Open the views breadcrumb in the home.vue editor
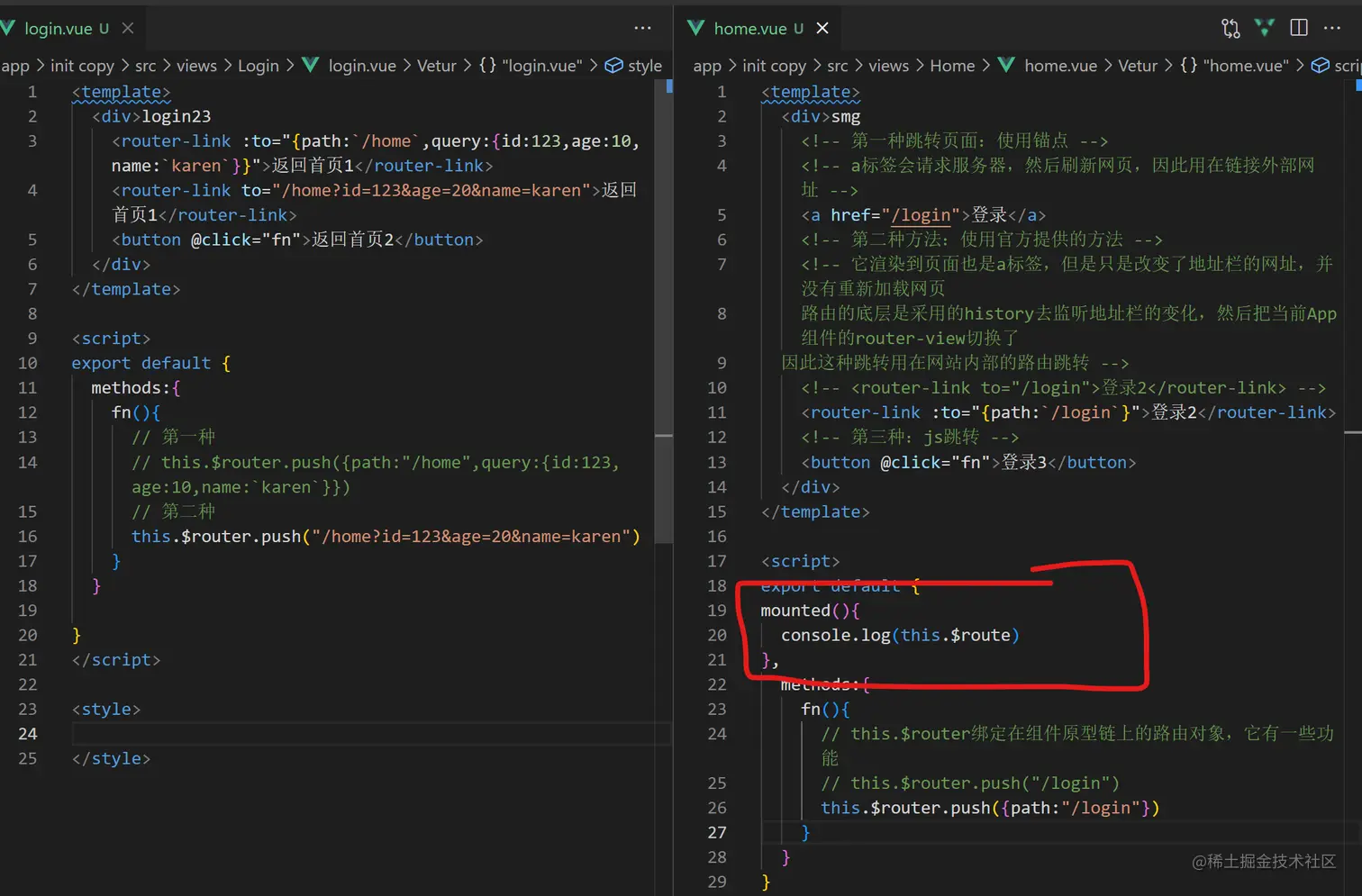This screenshot has width=1362, height=896. tap(888, 66)
